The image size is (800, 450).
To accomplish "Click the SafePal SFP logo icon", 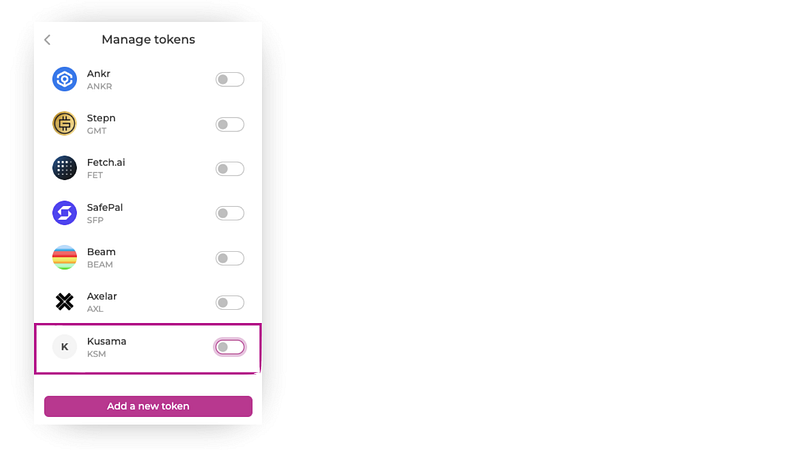I will coord(64,213).
